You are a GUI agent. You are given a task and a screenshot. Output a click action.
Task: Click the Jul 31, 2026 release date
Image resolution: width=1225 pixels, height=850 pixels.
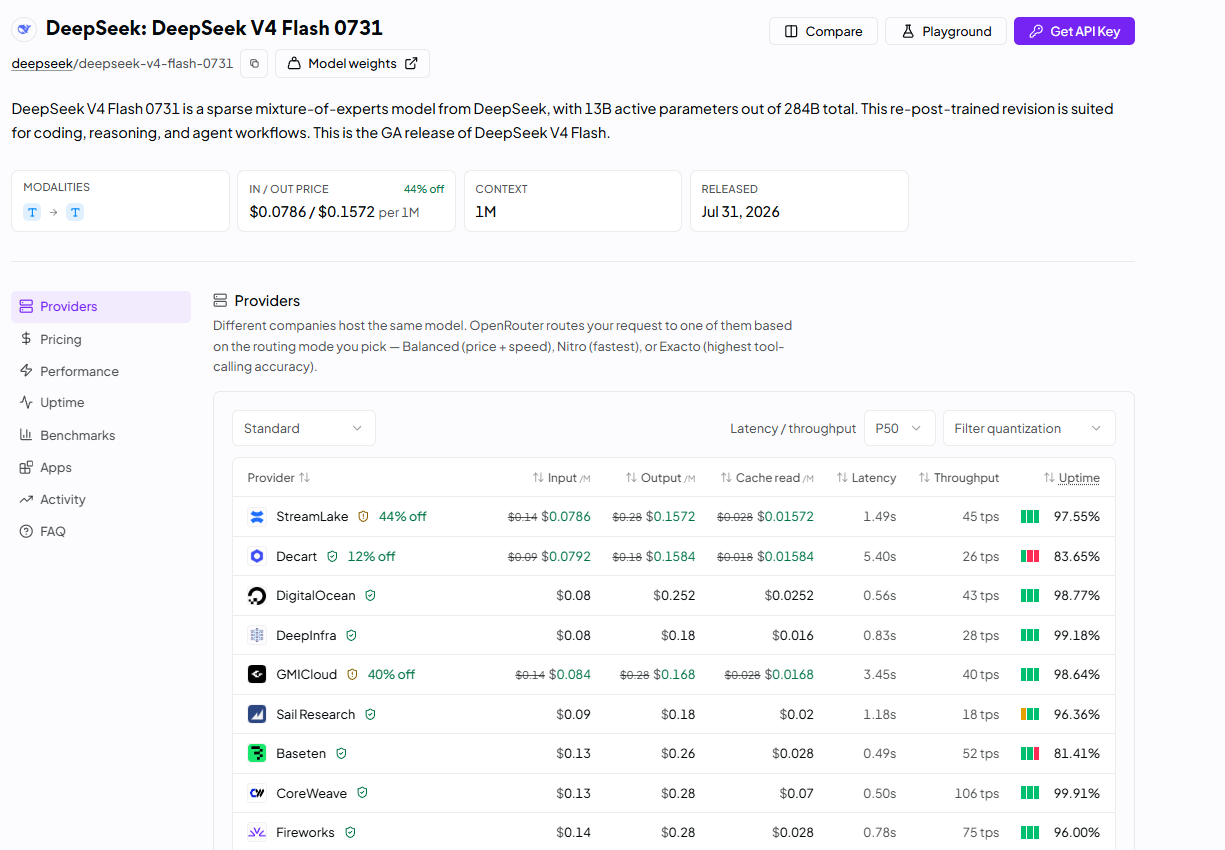click(x=740, y=212)
